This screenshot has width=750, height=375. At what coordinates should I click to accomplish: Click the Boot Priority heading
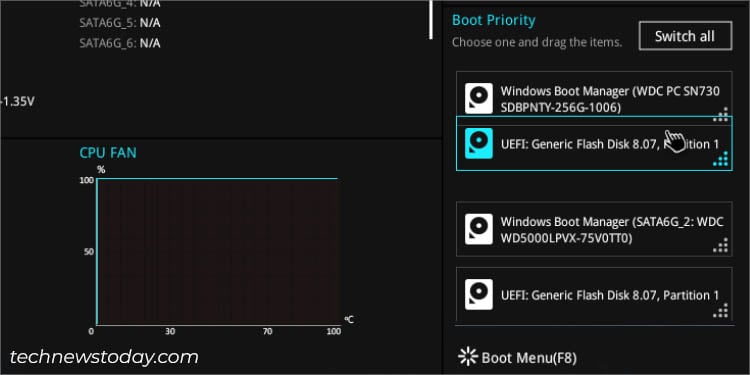(x=494, y=21)
